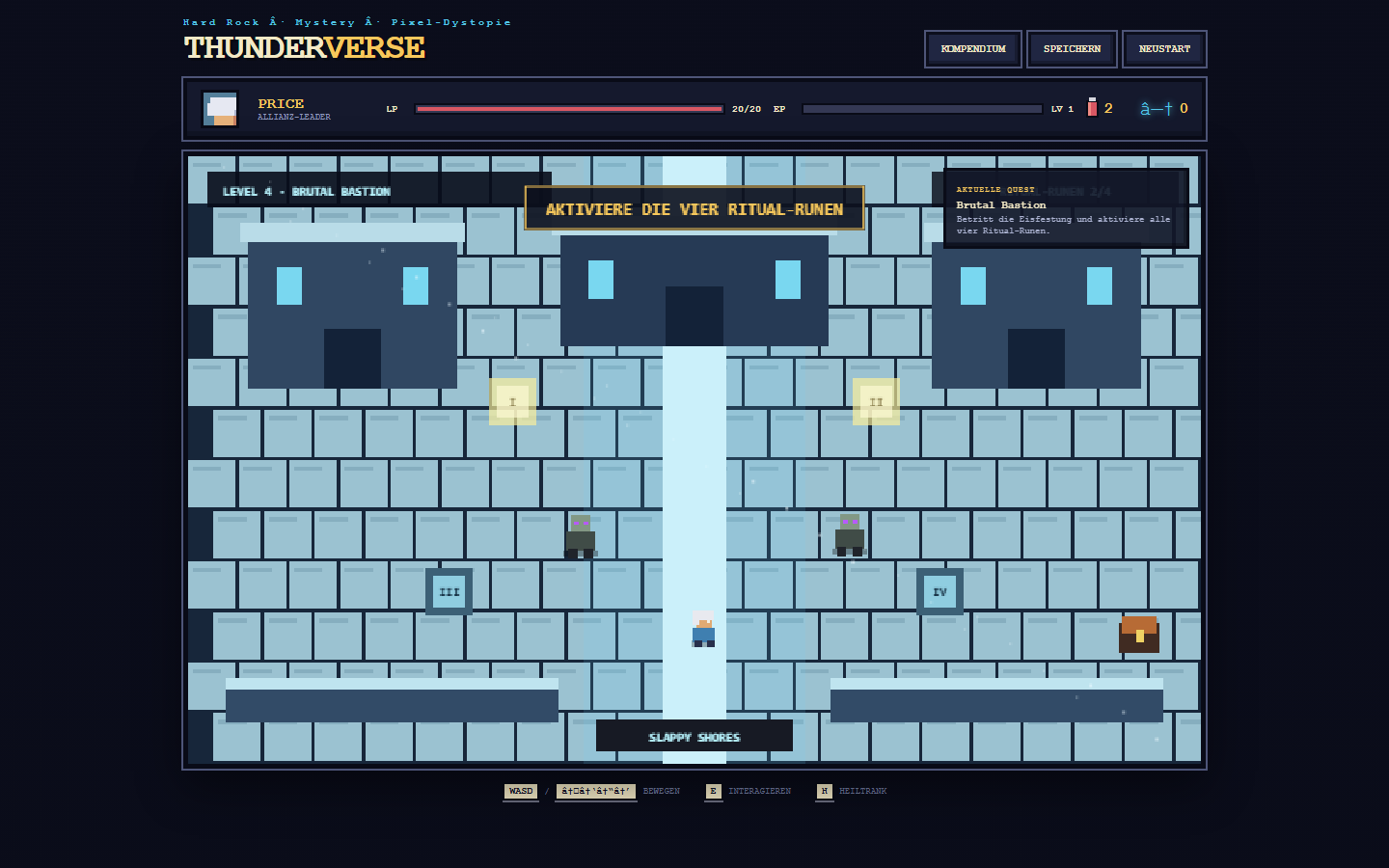This screenshot has width=1389, height=868.
Task: Click the H key healing potion hint
Action: (x=825, y=792)
